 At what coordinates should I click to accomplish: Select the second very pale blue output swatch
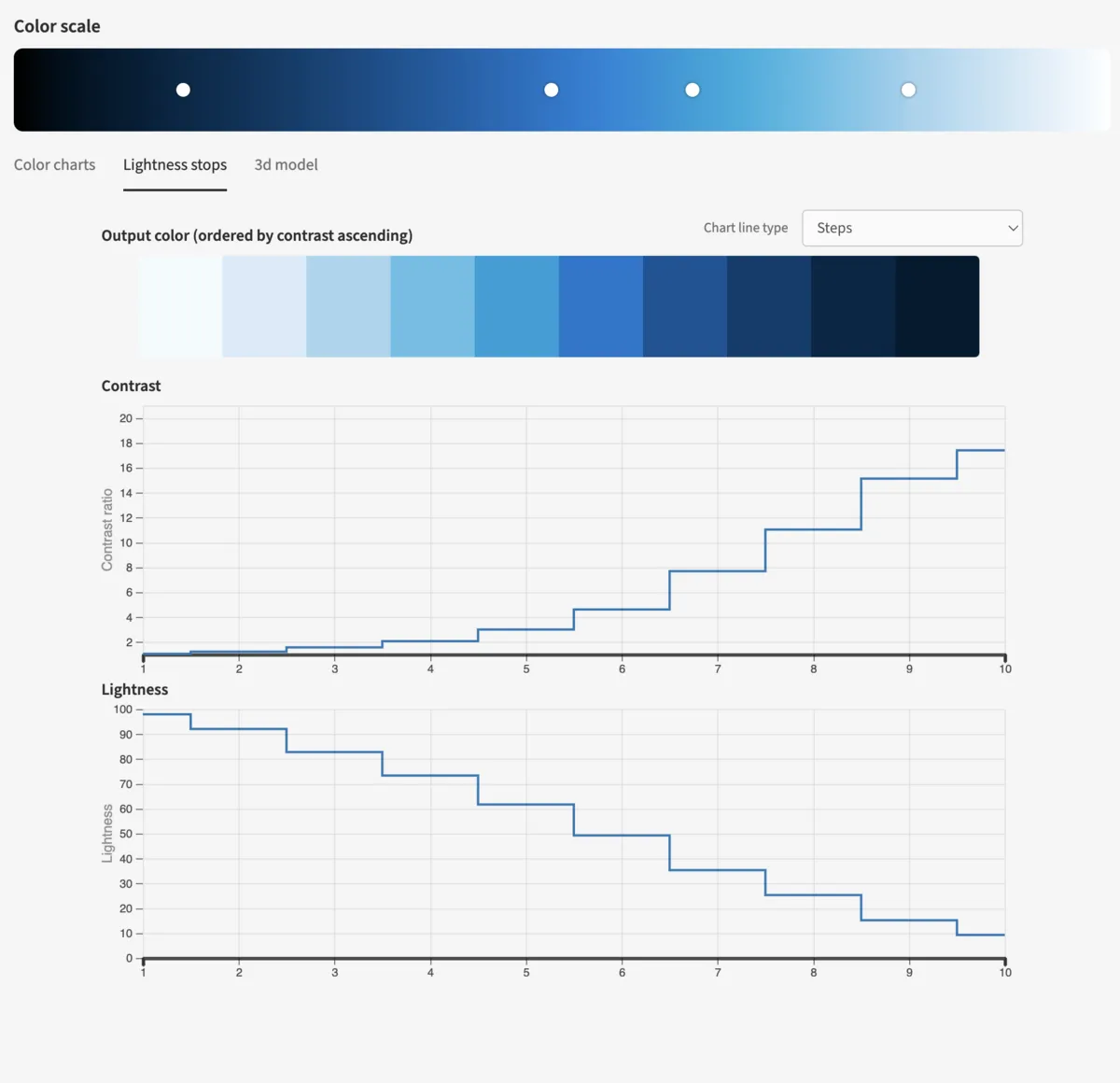[264, 306]
